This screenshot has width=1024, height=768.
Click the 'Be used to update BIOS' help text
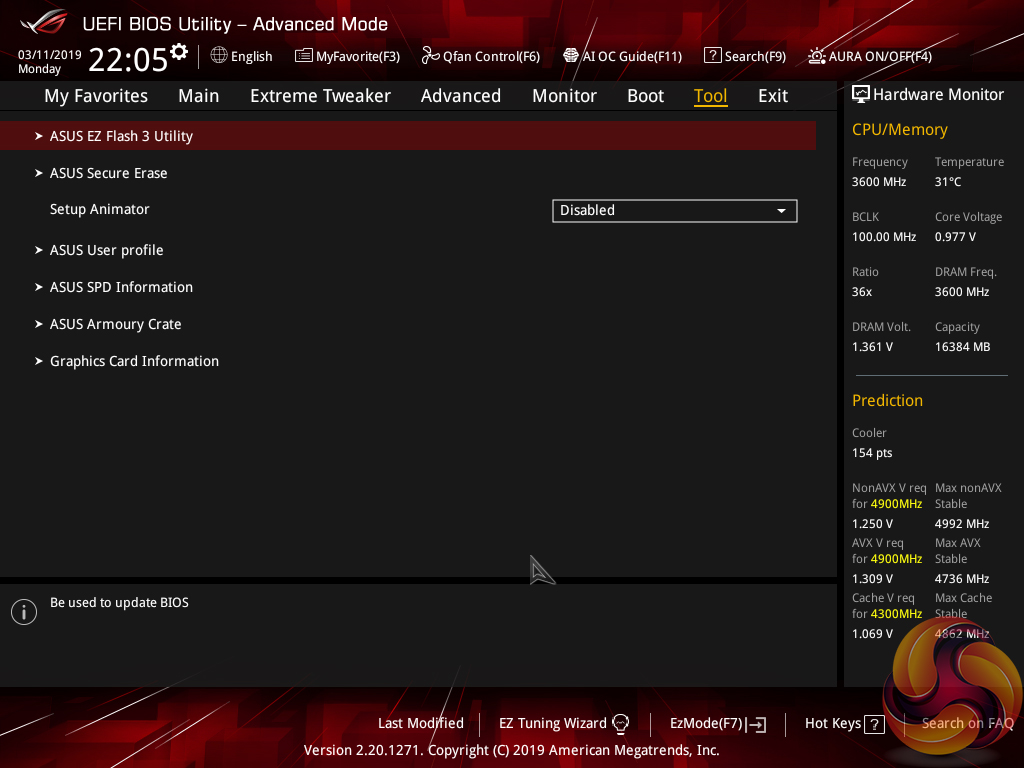pos(119,602)
